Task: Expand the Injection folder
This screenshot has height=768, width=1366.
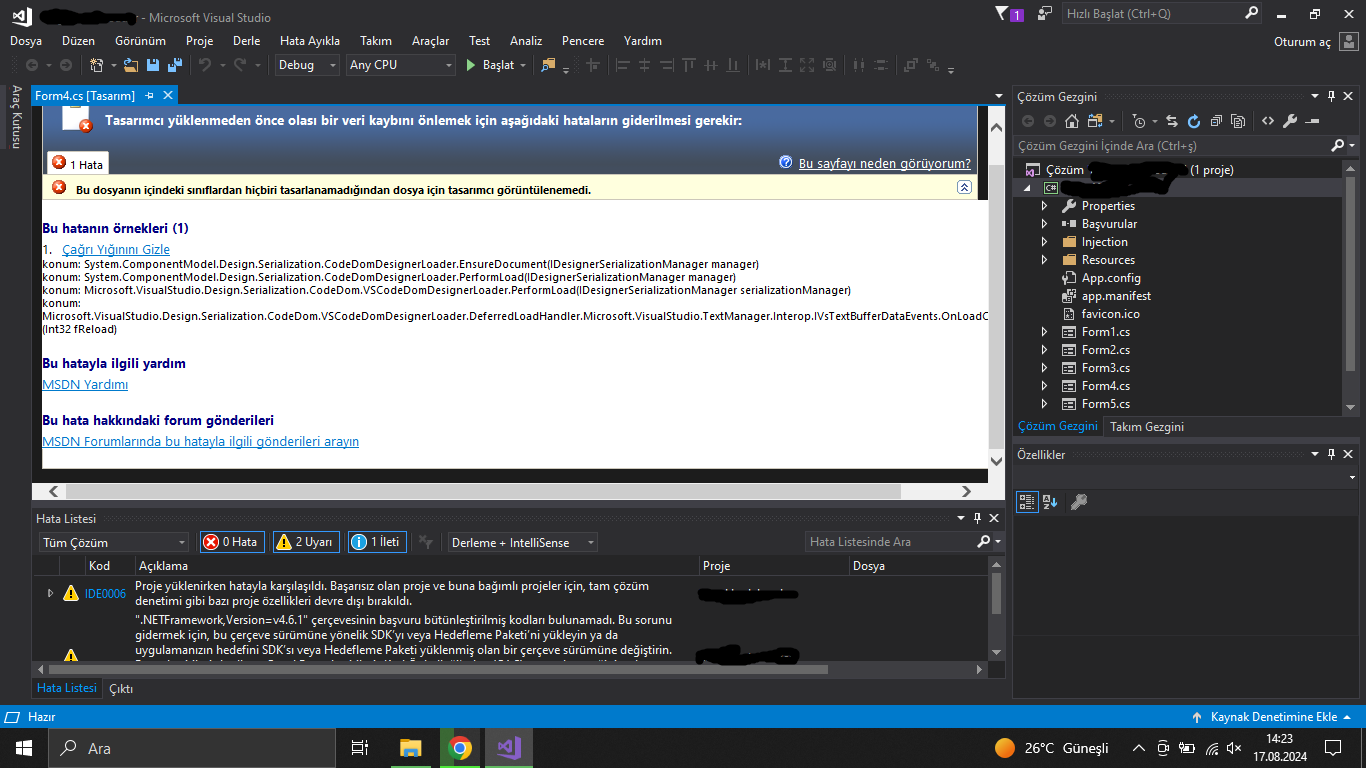Action: [x=1045, y=242]
